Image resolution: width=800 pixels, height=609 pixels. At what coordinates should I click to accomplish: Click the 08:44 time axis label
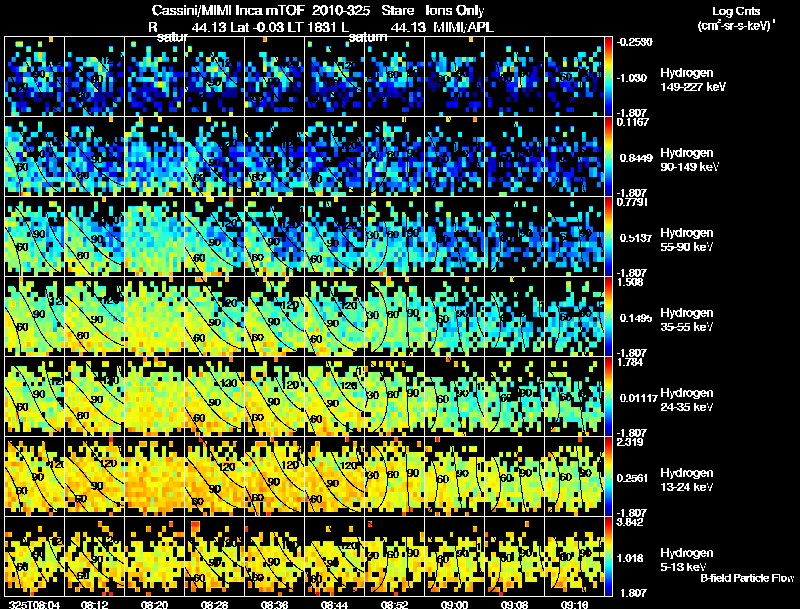point(334,604)
